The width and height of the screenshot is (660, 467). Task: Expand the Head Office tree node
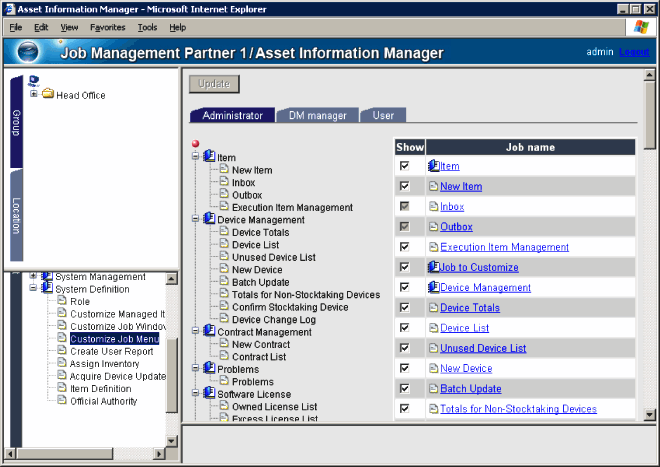pyautogui.click(x=34, y=95)
